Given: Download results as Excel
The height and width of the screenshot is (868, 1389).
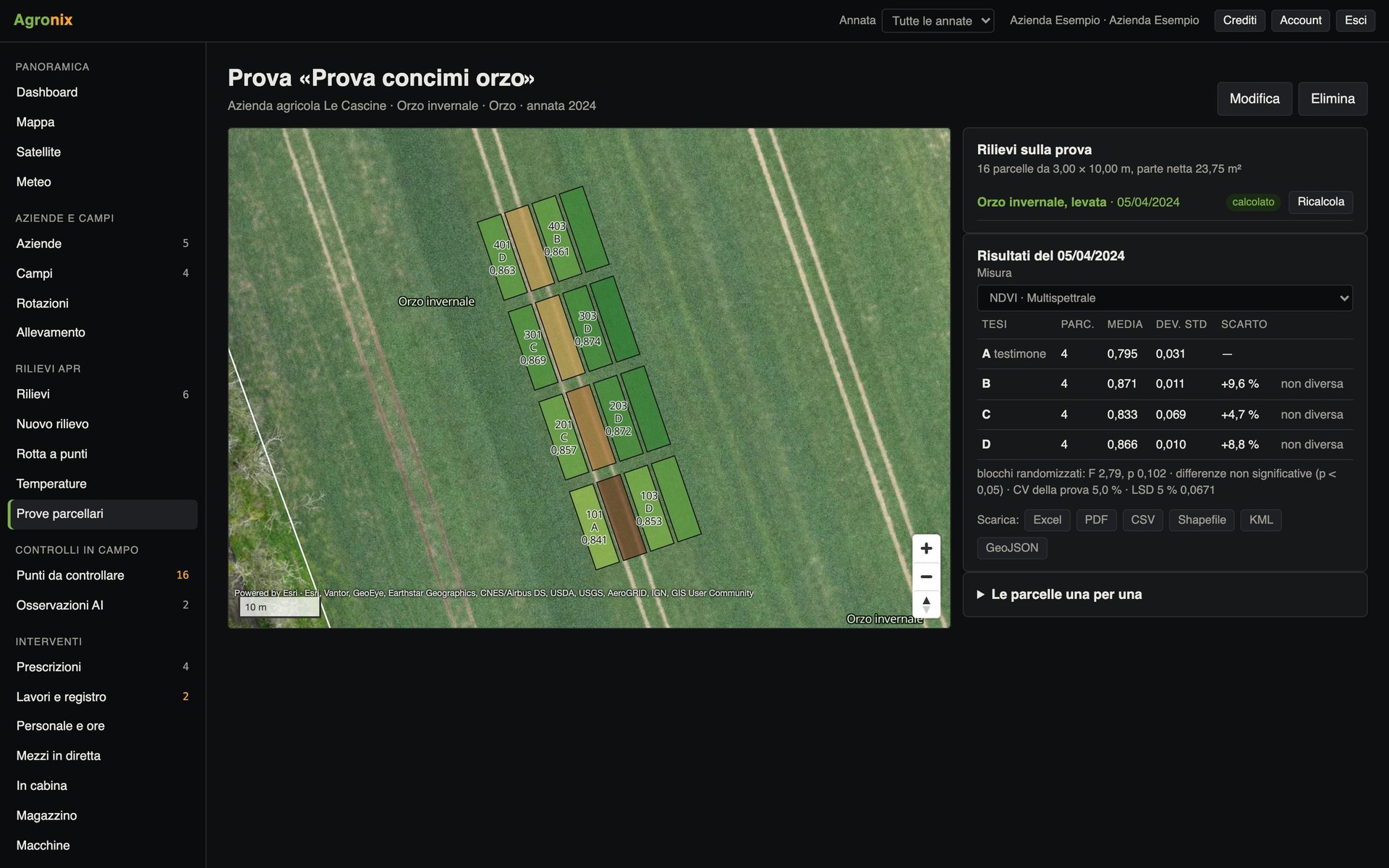Looking at the screenshot, I should point(1047,520).
